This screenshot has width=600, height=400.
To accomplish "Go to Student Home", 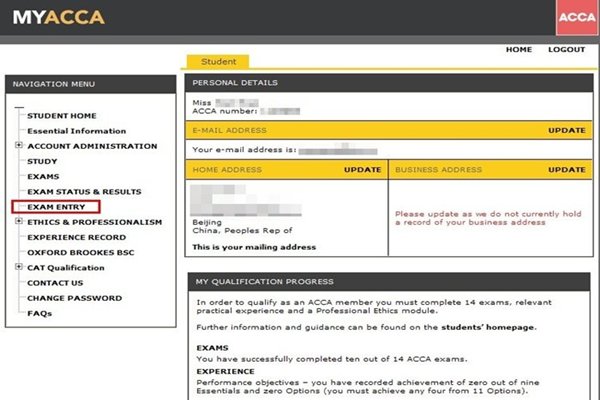I will point(62,116).
